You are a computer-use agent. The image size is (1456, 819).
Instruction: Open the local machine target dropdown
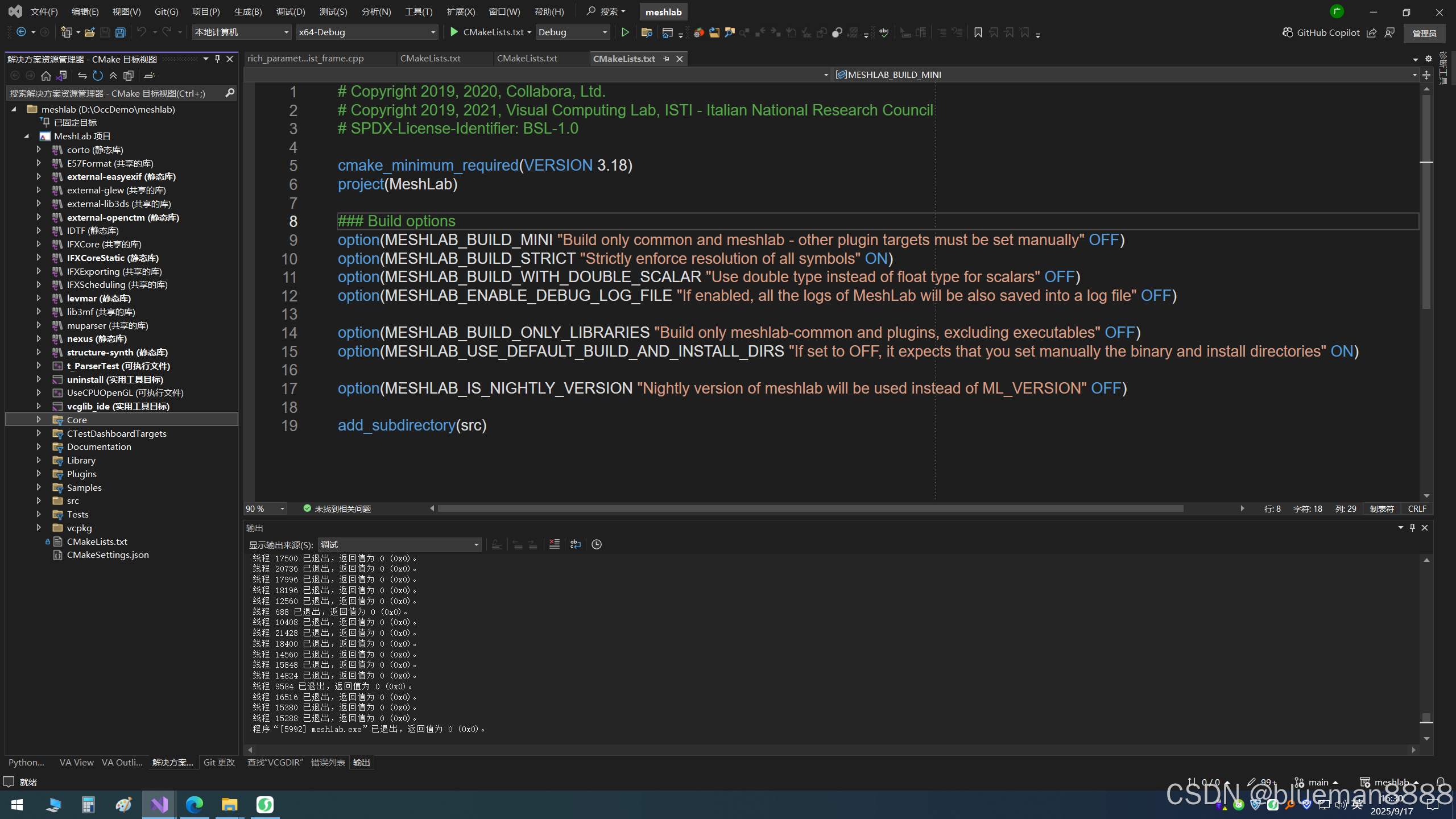pos(242,32)
